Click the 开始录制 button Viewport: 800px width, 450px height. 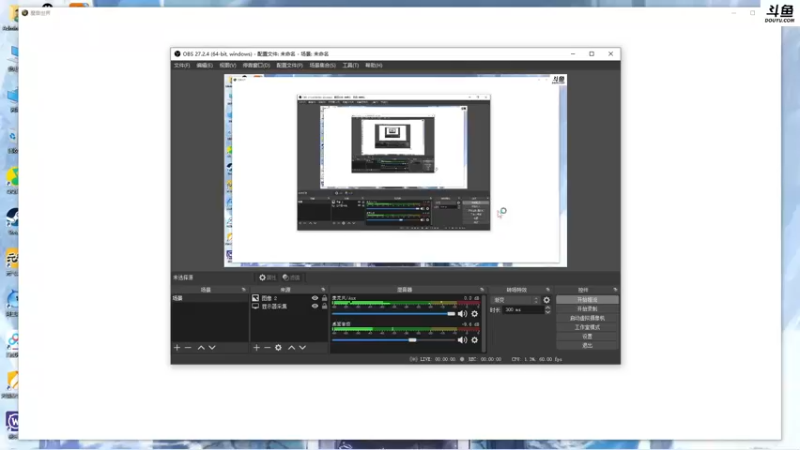click(x=587, y=309)
